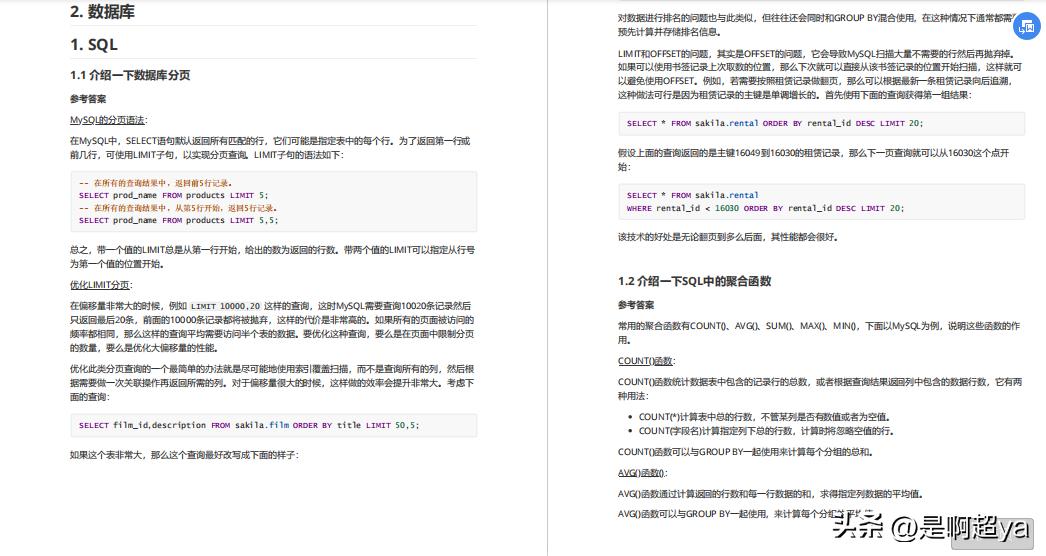
Task: Click bullet "COUNT(字段名)计算指定列下总的行数"
Action: click(x=766, y=431)
